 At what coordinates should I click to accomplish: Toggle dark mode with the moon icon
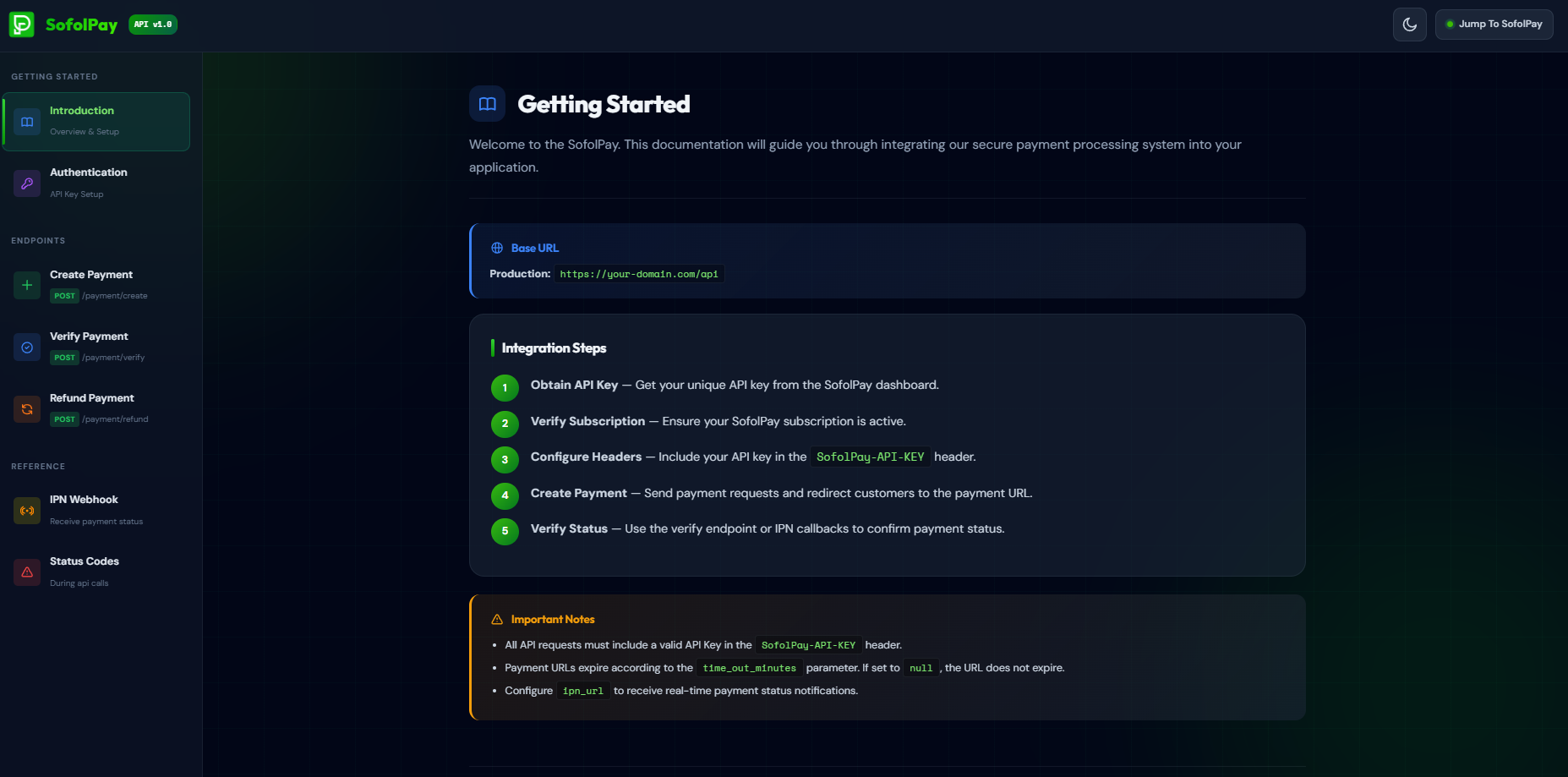pos(1409,25)
